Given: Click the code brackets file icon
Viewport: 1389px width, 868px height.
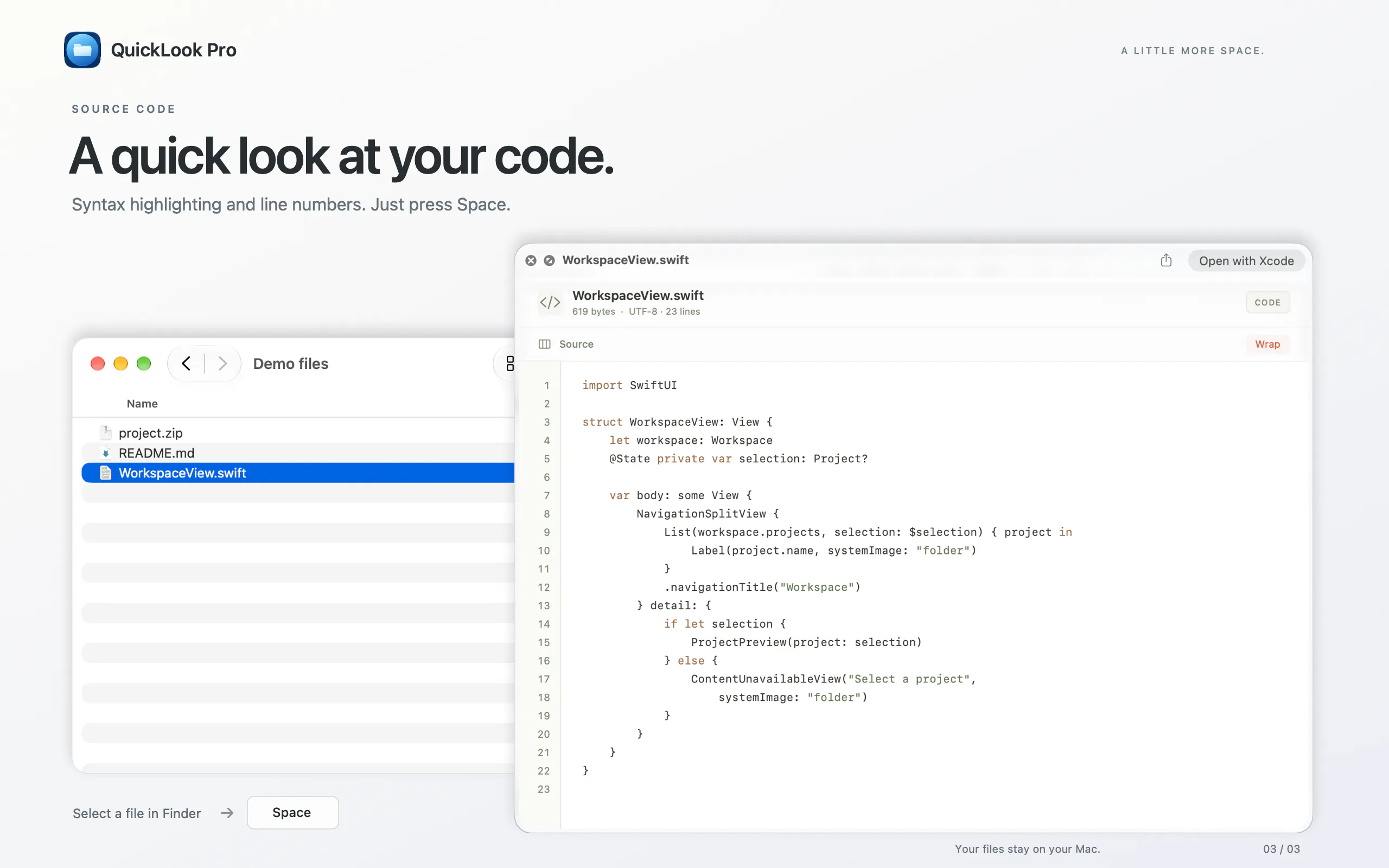Looking at the screenshot, I should coord(550,302).
